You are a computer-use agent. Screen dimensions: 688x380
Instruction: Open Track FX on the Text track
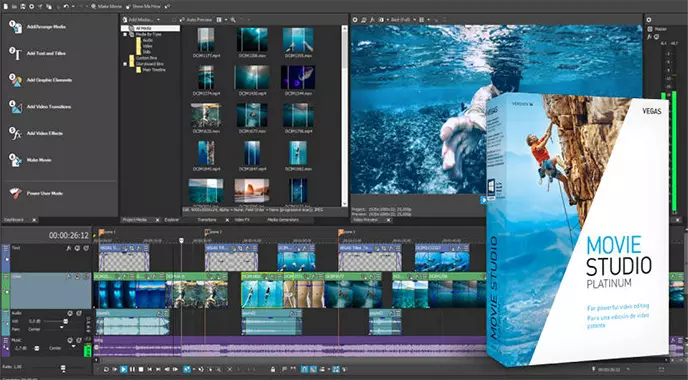tap(69, 248)
